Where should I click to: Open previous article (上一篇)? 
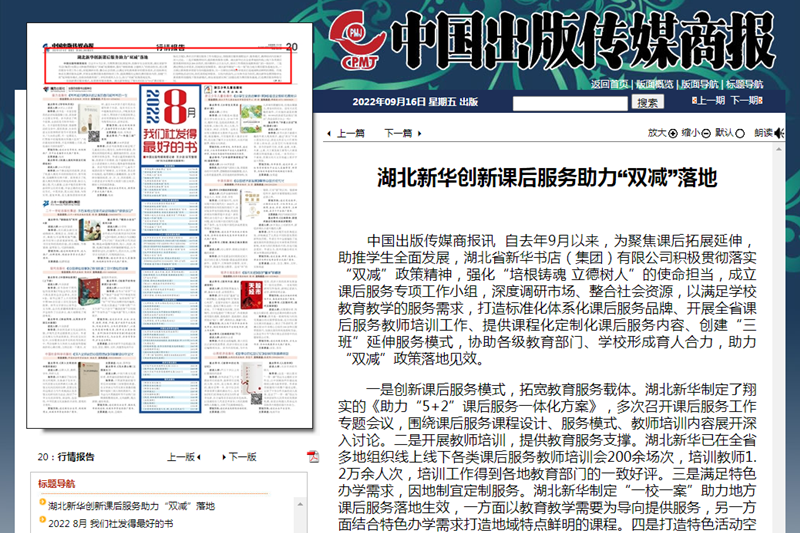point(350,133)
